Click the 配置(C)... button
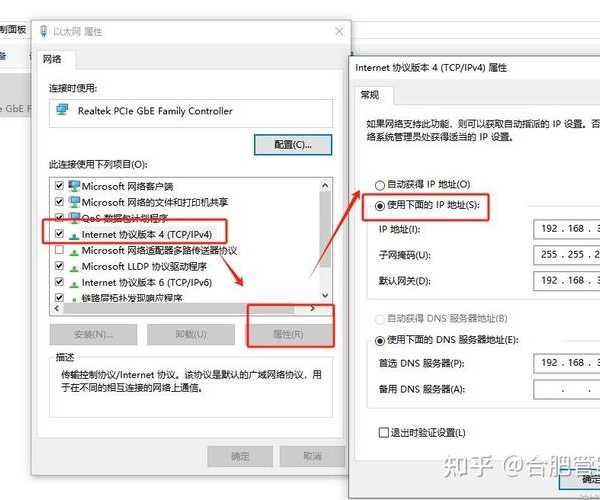This screenshot has height=500, width=600. (x=293, y=145)
